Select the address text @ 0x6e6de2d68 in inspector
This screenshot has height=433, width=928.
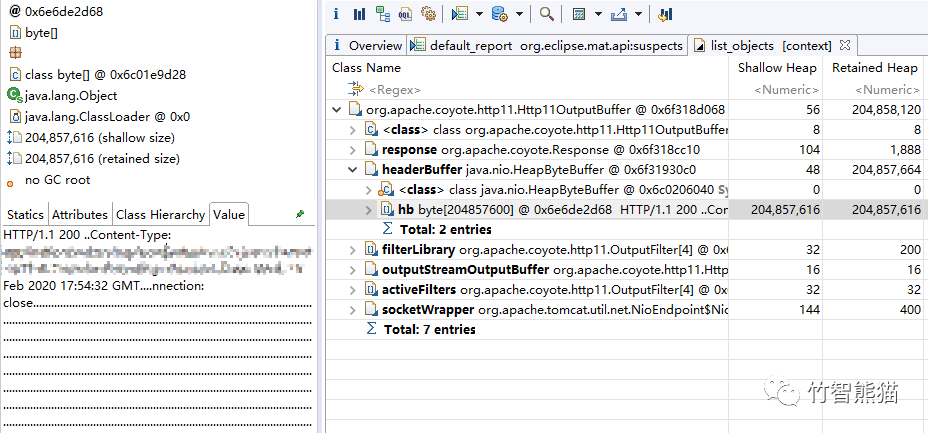56,11
